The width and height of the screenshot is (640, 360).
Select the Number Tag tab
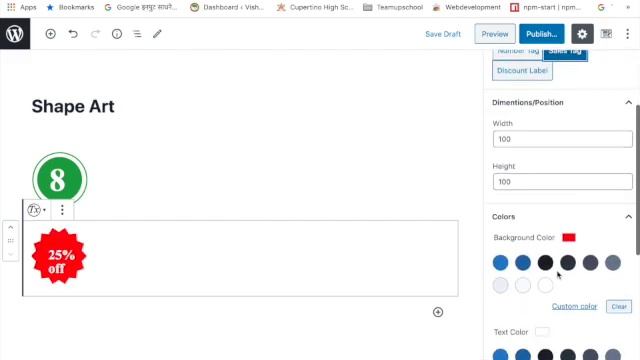click(518, 55)
